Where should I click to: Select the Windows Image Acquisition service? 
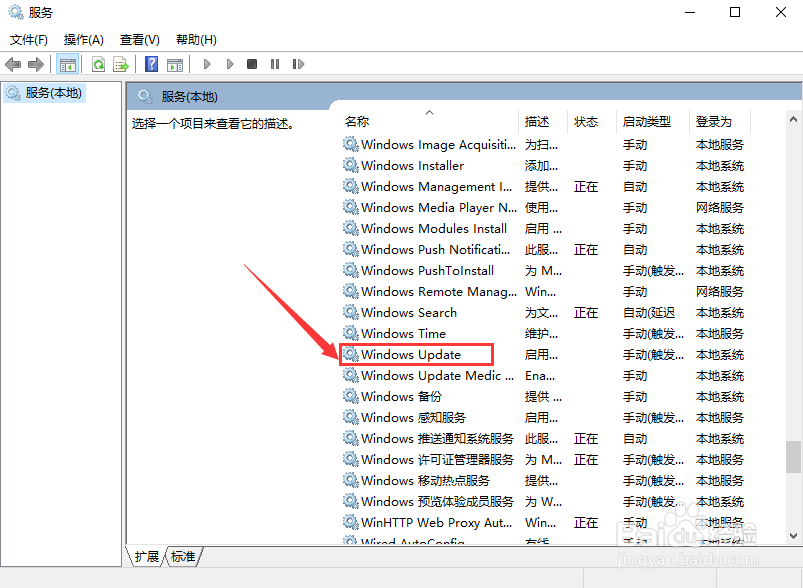(543, 144)
